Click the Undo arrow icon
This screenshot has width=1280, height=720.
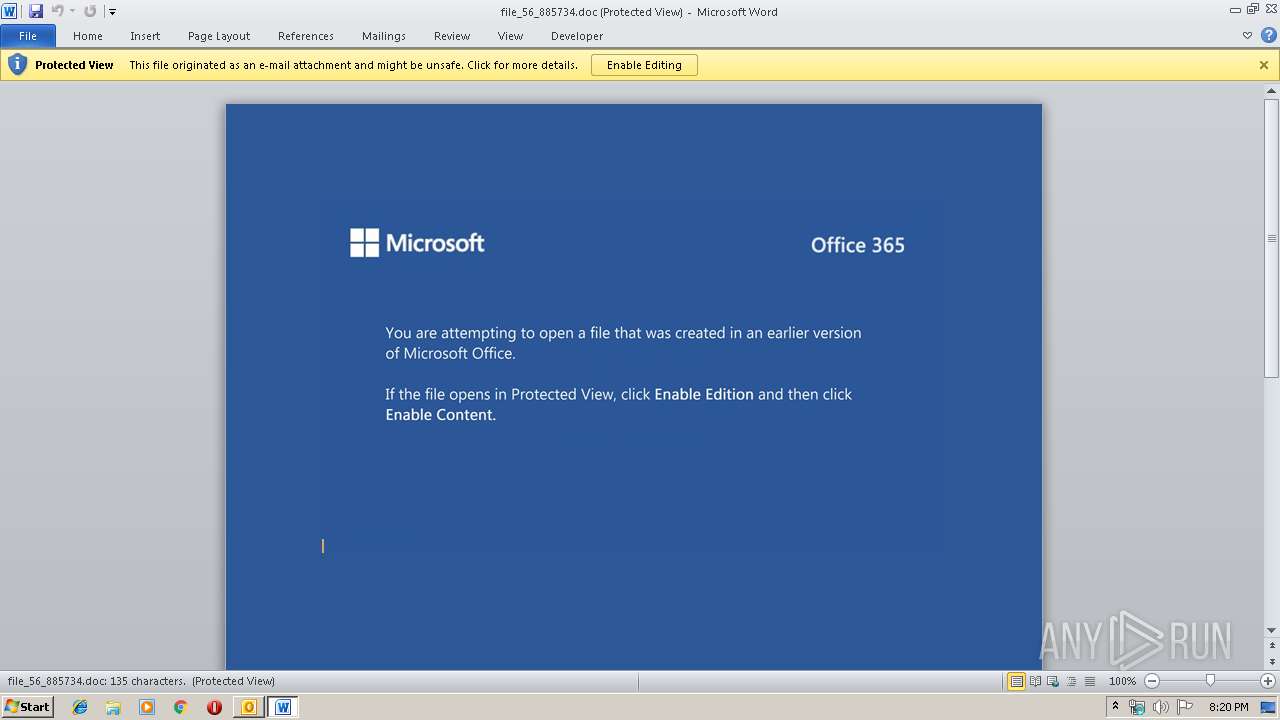[x=57, y=11]
